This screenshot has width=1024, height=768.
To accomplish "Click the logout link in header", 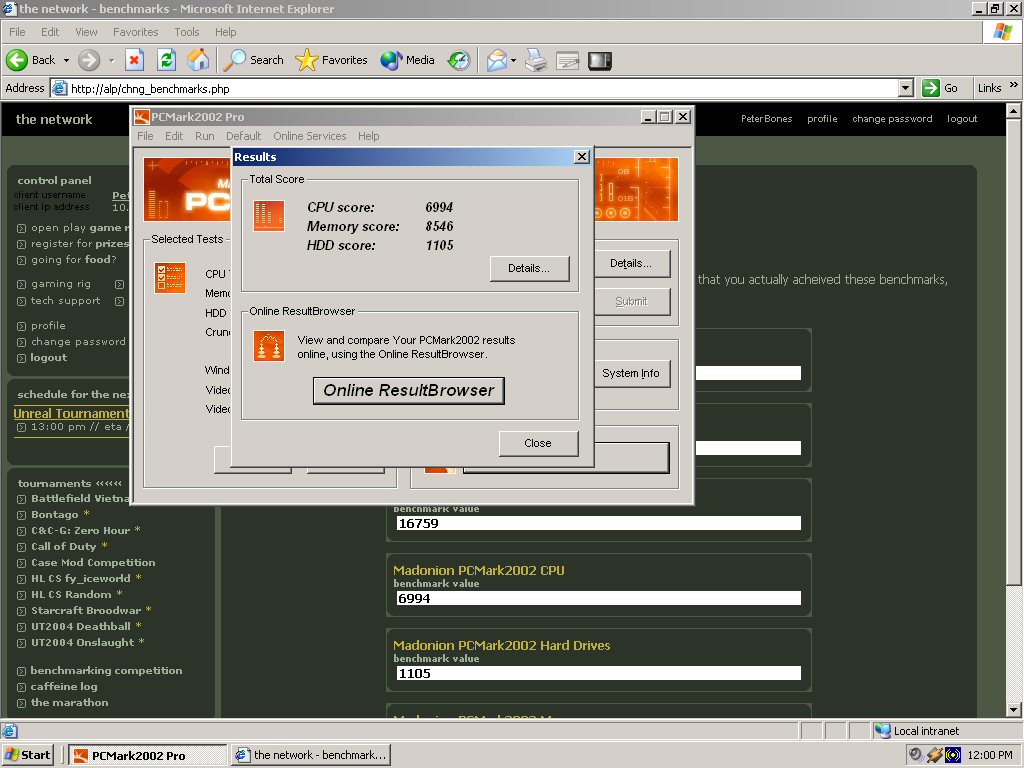I will click(962, 119).
